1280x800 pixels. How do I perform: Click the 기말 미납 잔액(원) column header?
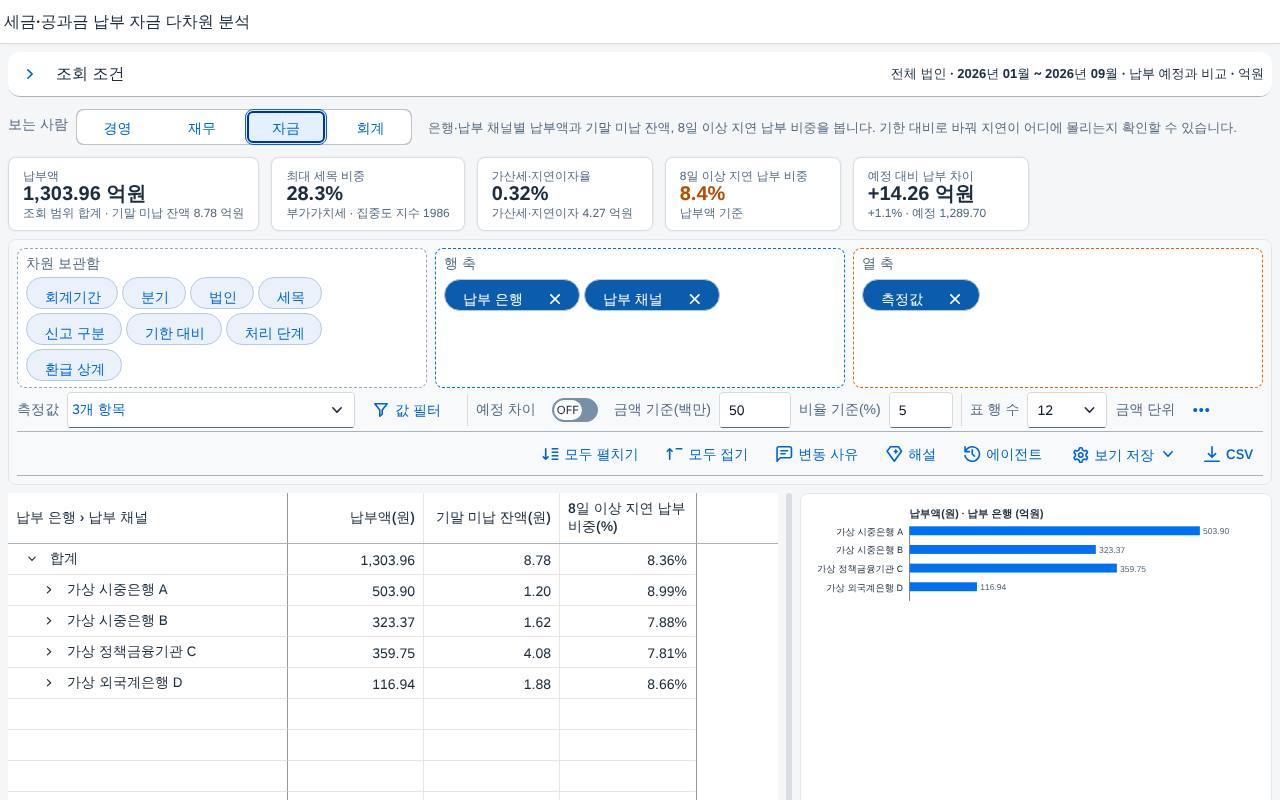tap(492, 518)
